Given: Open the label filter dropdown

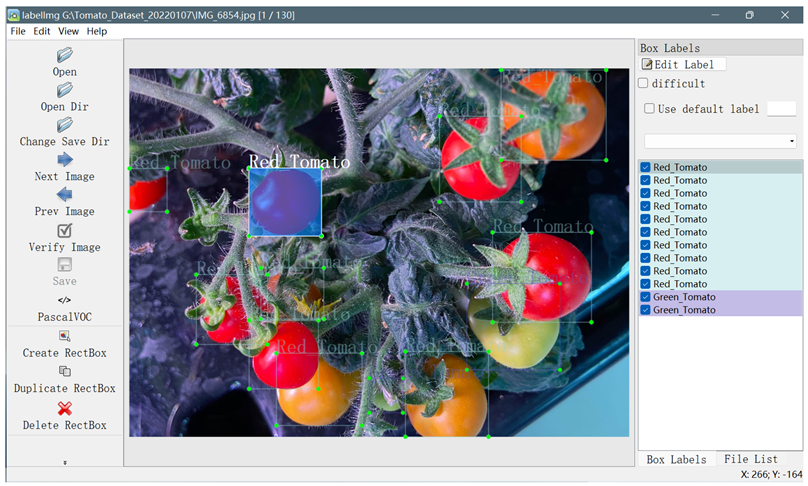Looking at the screenshot, I should coord(720,141).
